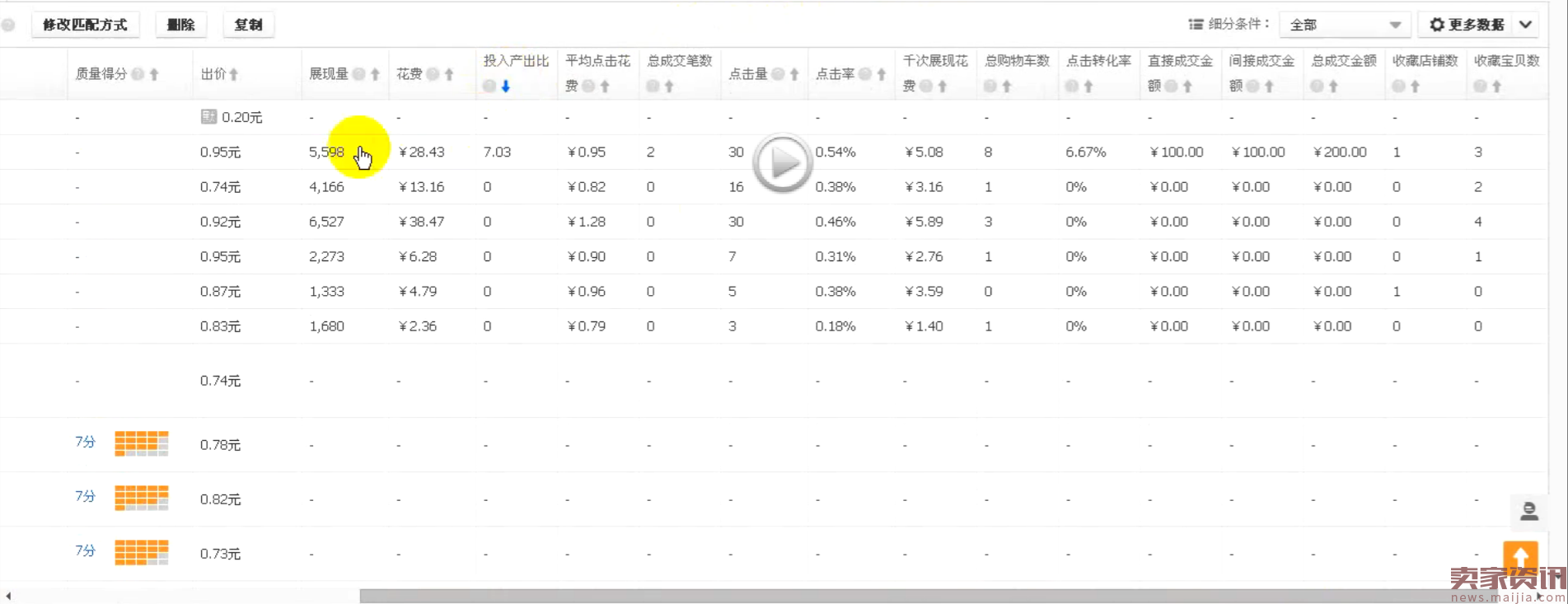
Task: Open the 更多数据 button
Action: (x=1467, y=25)
